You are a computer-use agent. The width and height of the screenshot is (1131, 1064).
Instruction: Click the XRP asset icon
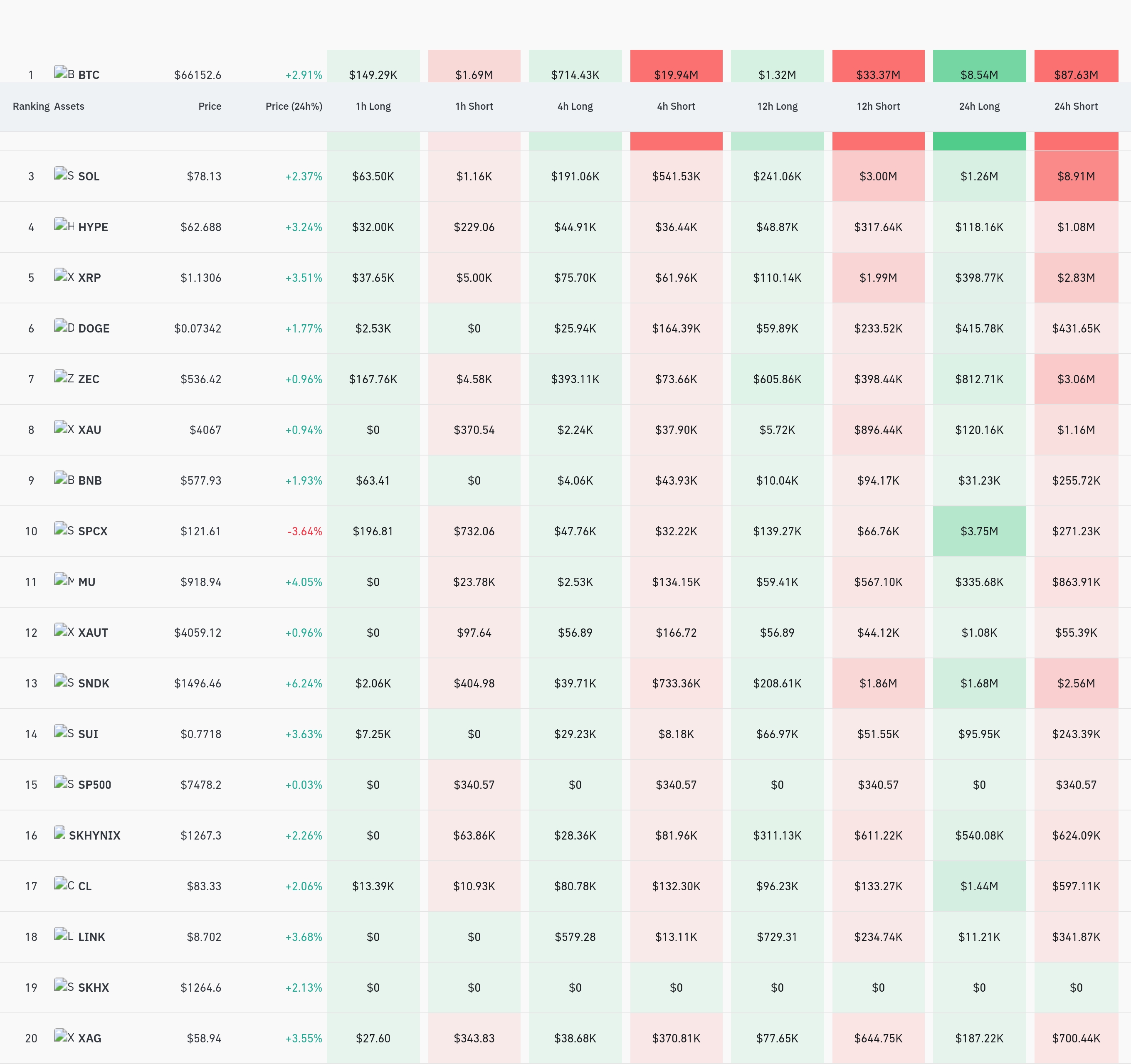click(64, 276)
